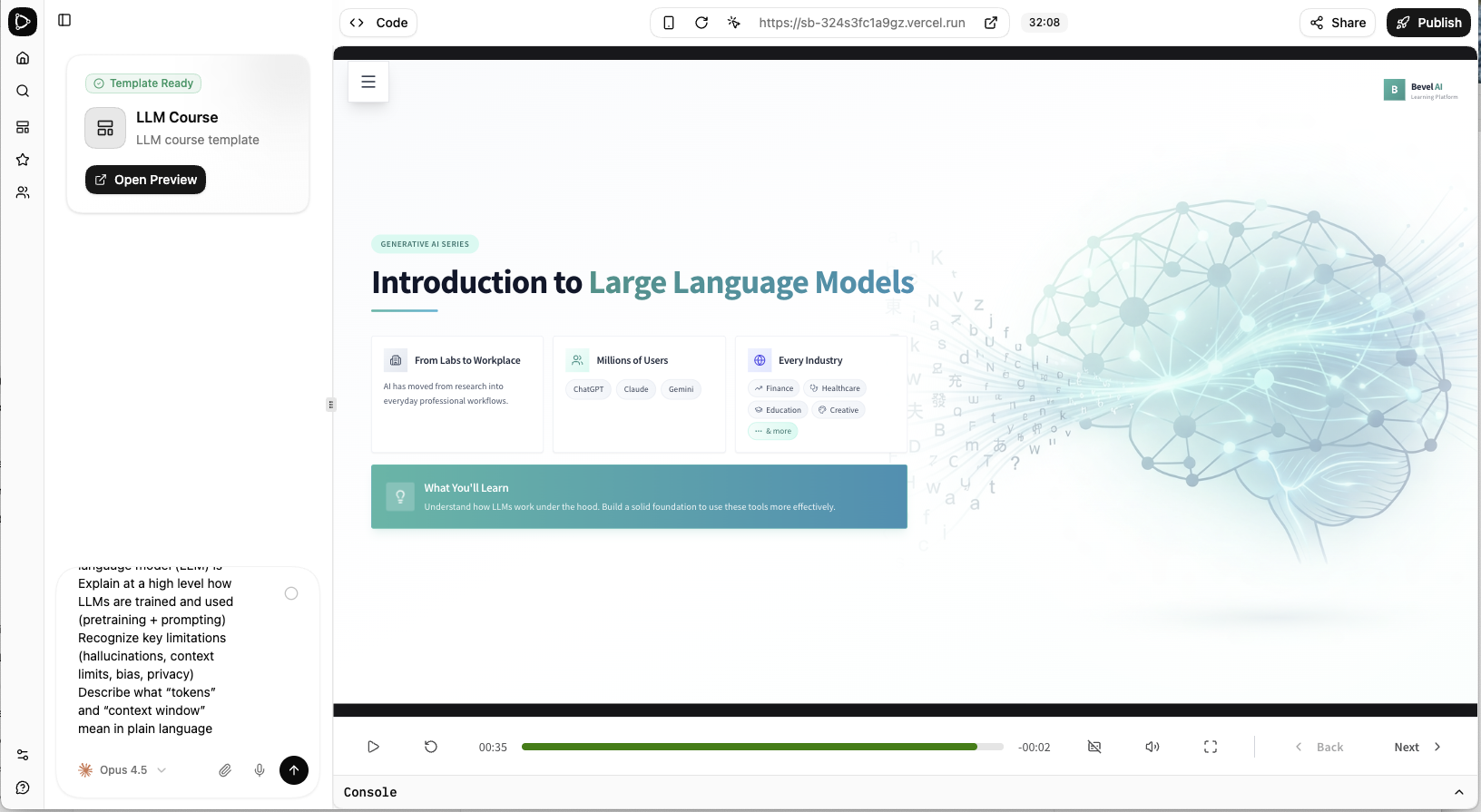Screen dimensions: 1481x812
Task: Activate the element selector cursor tool
Action: pos(734,23)
